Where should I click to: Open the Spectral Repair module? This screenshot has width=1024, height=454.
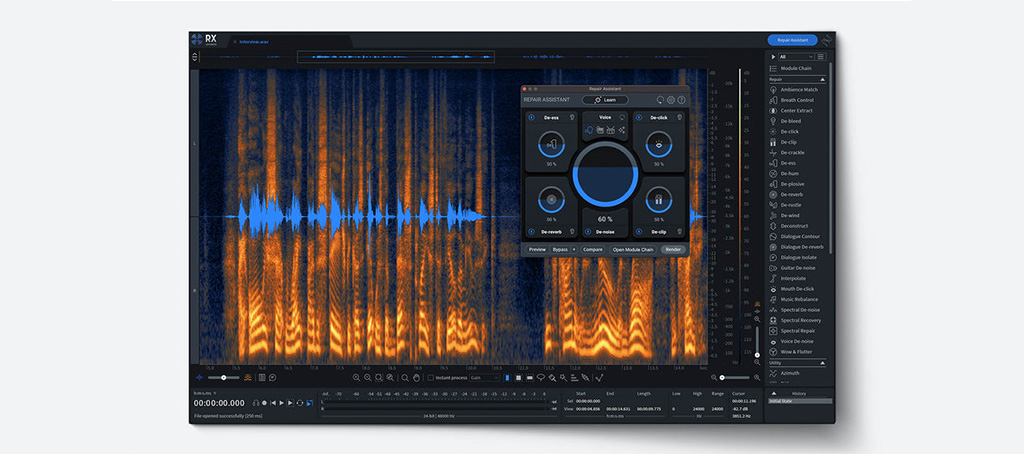(x=793, y=331)
